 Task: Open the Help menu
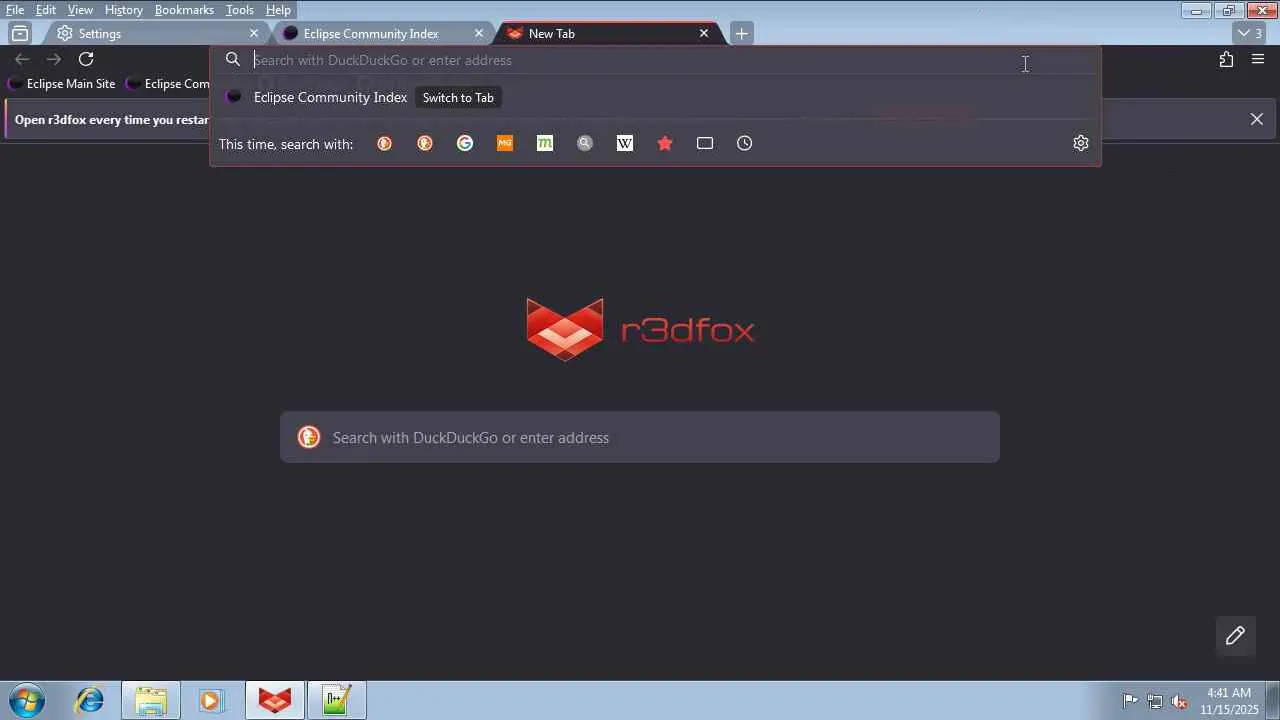coord(278,10)
